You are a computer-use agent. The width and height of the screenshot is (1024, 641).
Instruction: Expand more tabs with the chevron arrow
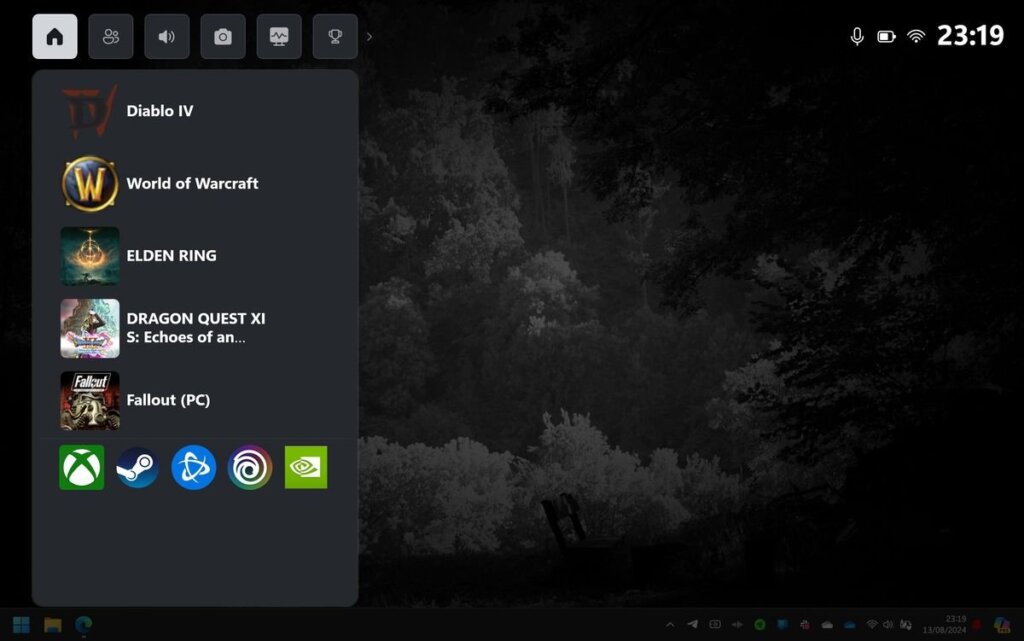point(370,37)
